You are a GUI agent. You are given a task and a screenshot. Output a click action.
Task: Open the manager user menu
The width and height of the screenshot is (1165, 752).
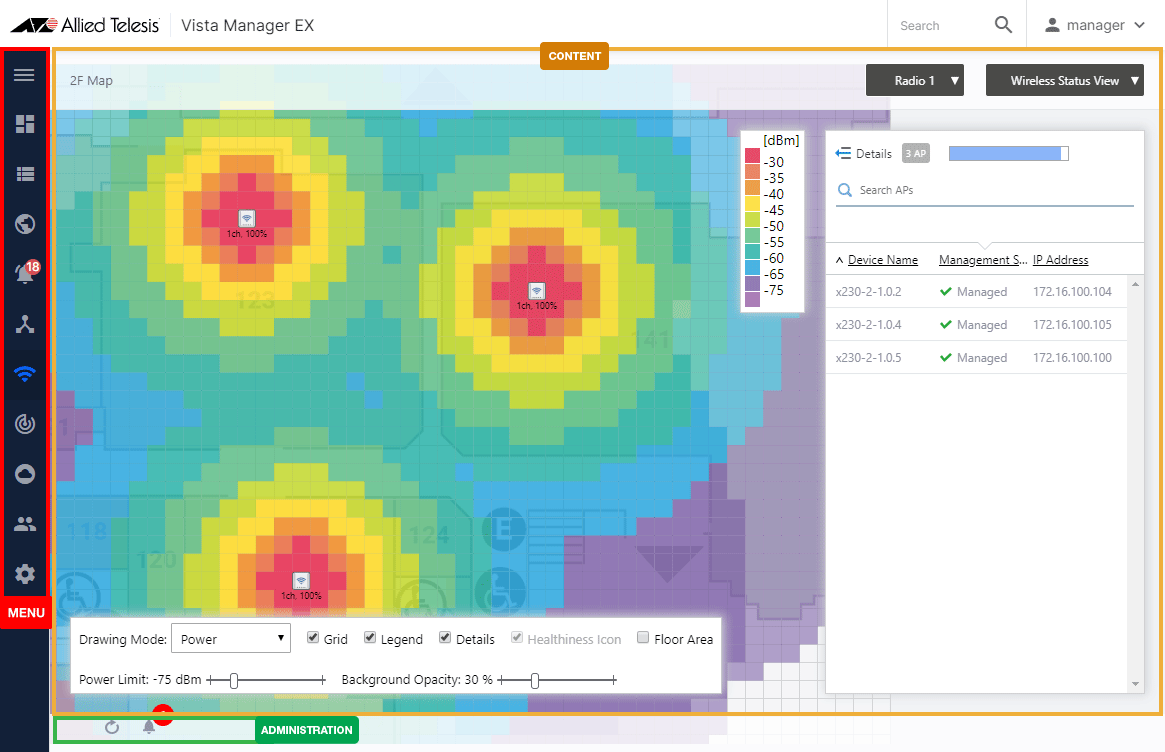click(x=1094, y=25)
